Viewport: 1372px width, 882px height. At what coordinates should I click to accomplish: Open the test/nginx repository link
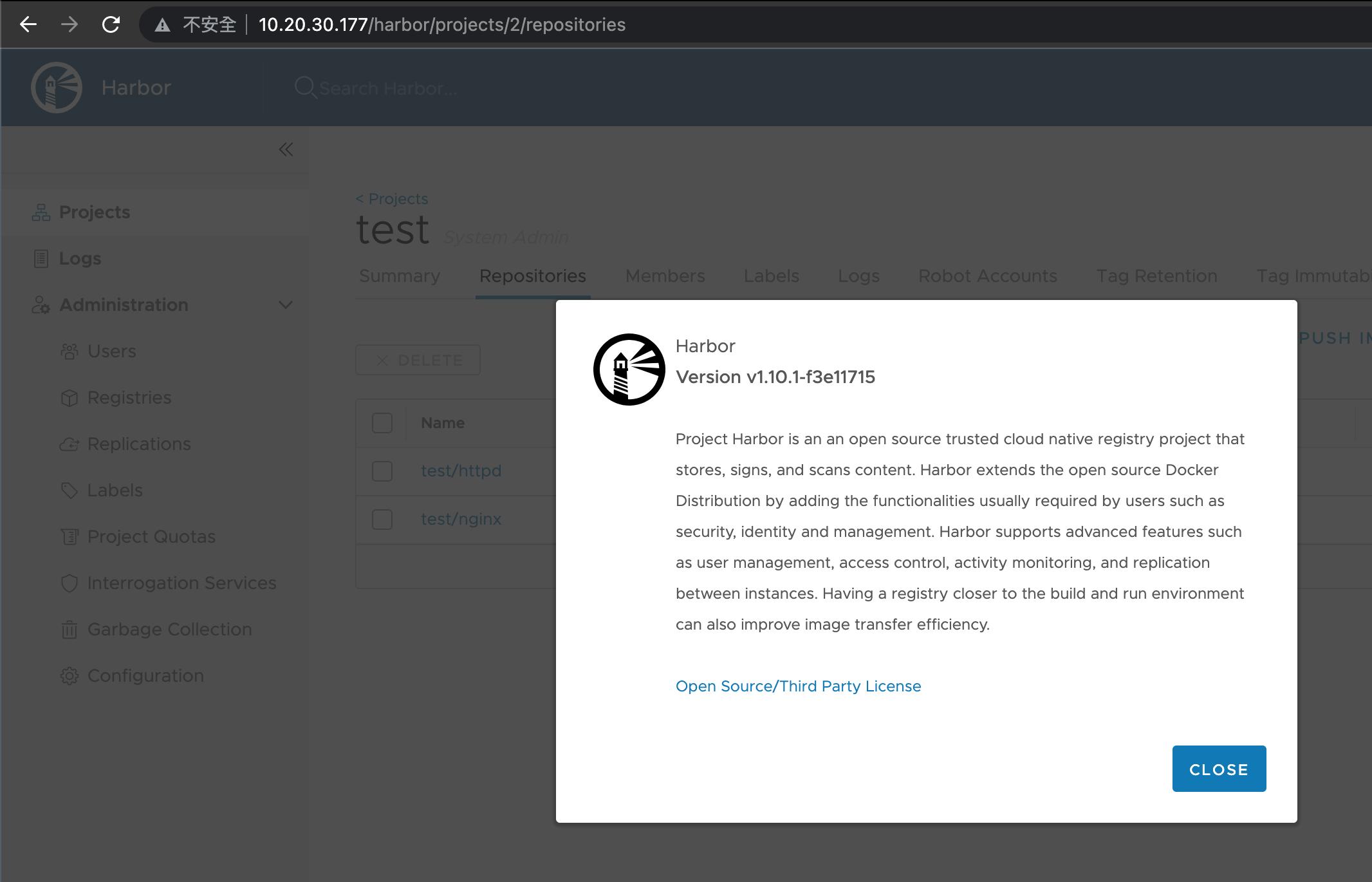461,520
